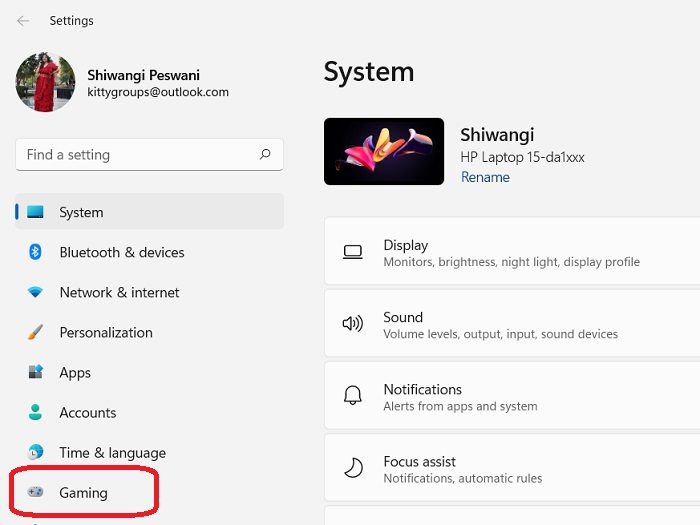The height and width of the screenshot is (525, 700).
Task: Open the Apps section
Action: point(150,372)
